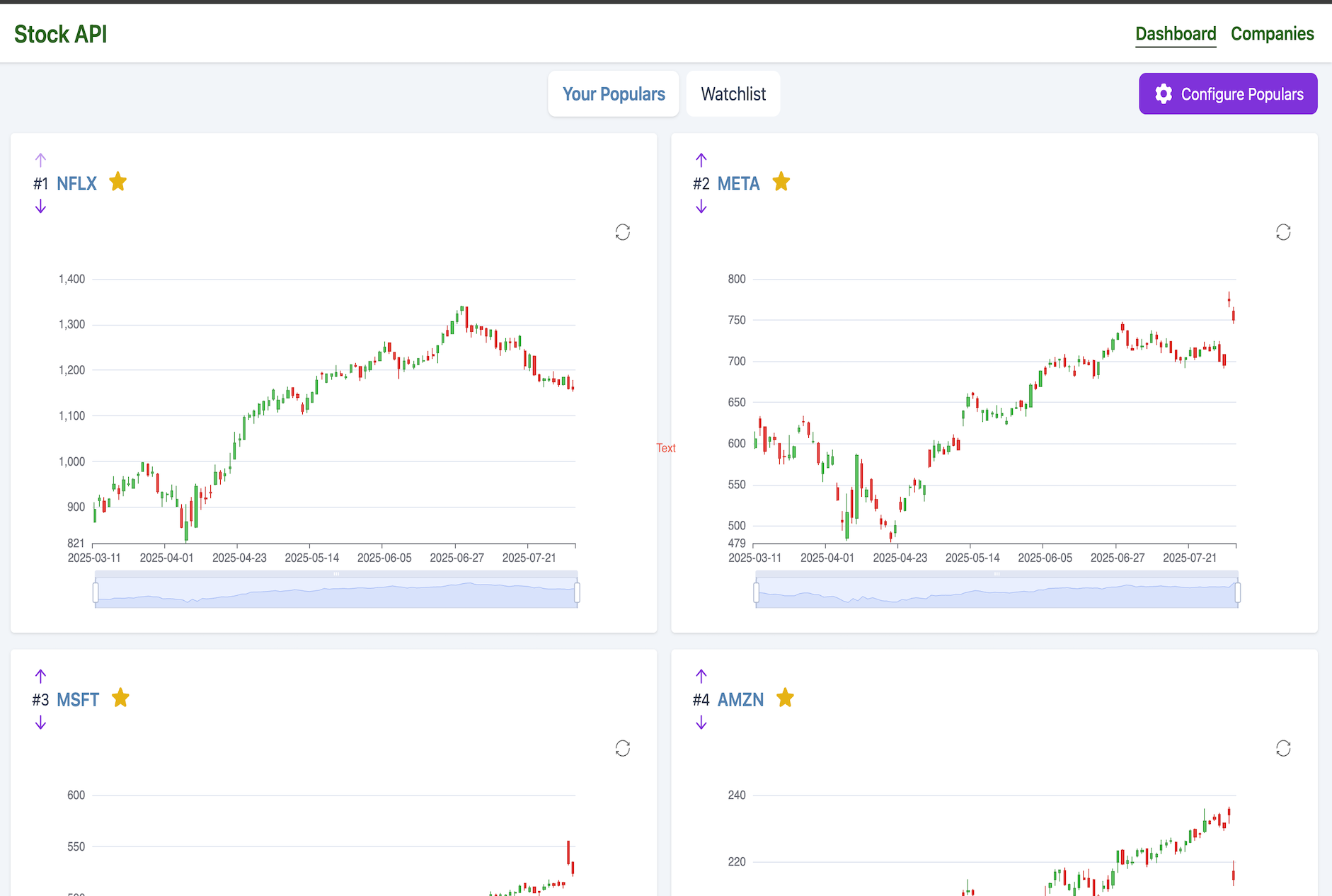Switch to the Watchlist tab

coord(733,93)
